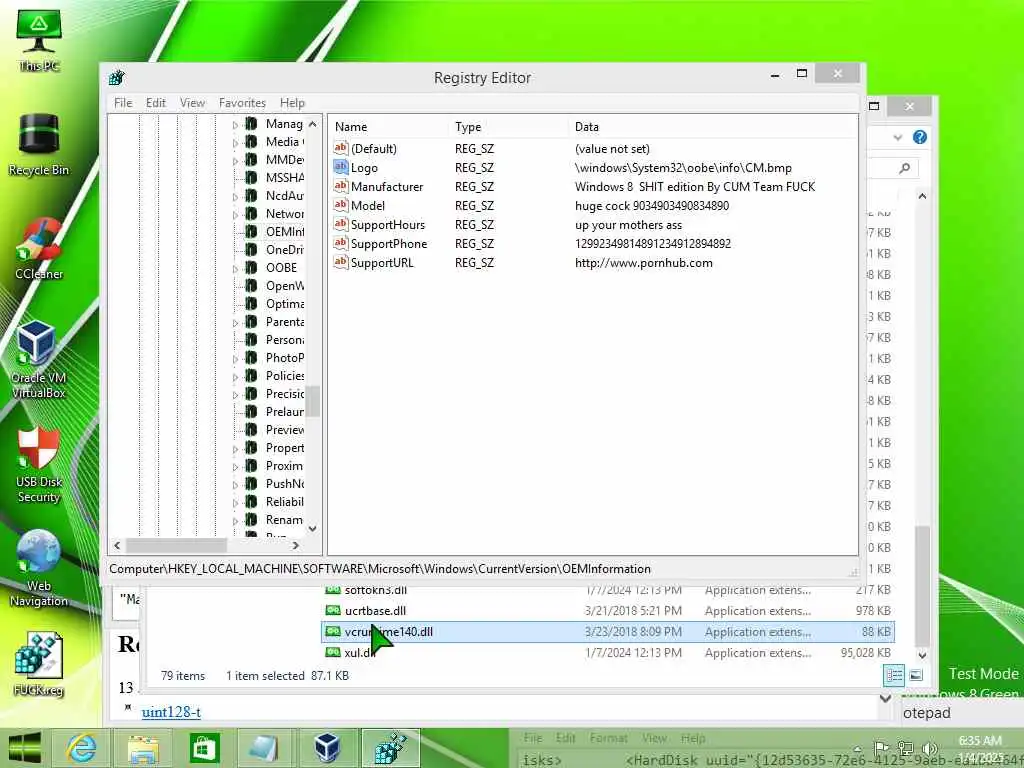Viewport: 1024px width, 768px height.
Task: Expand the Media key in the tree
Action: coord(235,142)
